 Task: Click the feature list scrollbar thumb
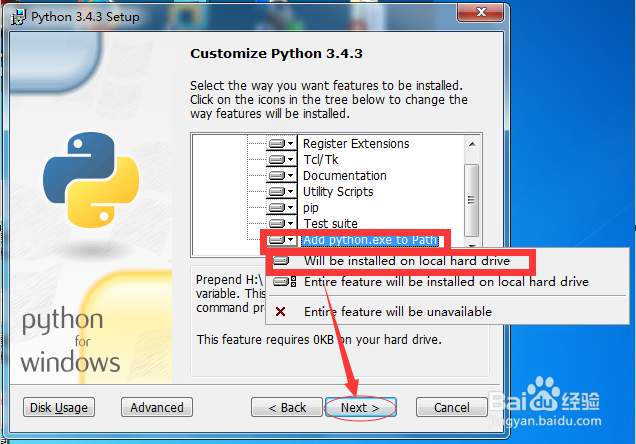[471, 200]
